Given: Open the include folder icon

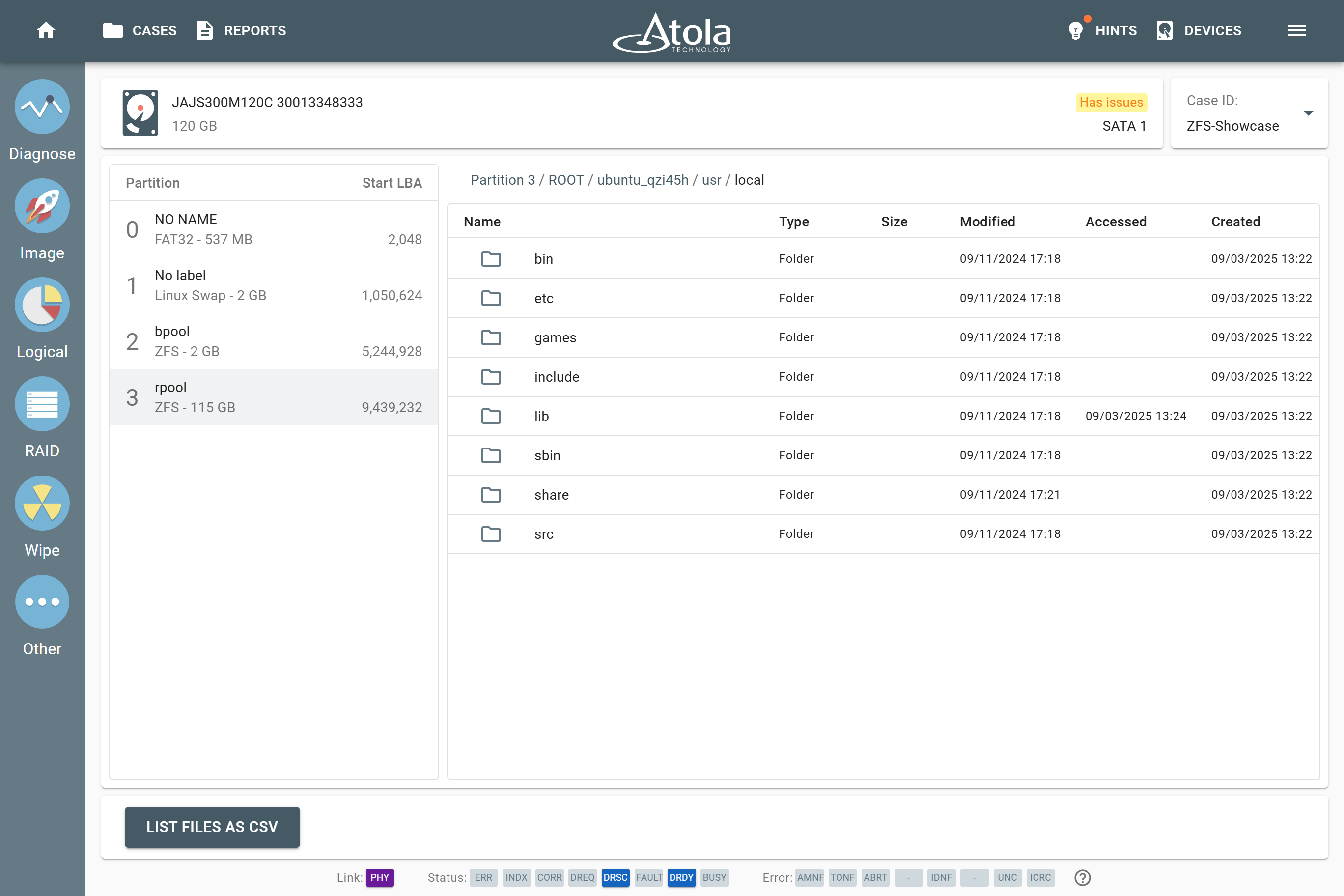Looking at the screenshot, I should pyautogui.click(x=491, y=377).
